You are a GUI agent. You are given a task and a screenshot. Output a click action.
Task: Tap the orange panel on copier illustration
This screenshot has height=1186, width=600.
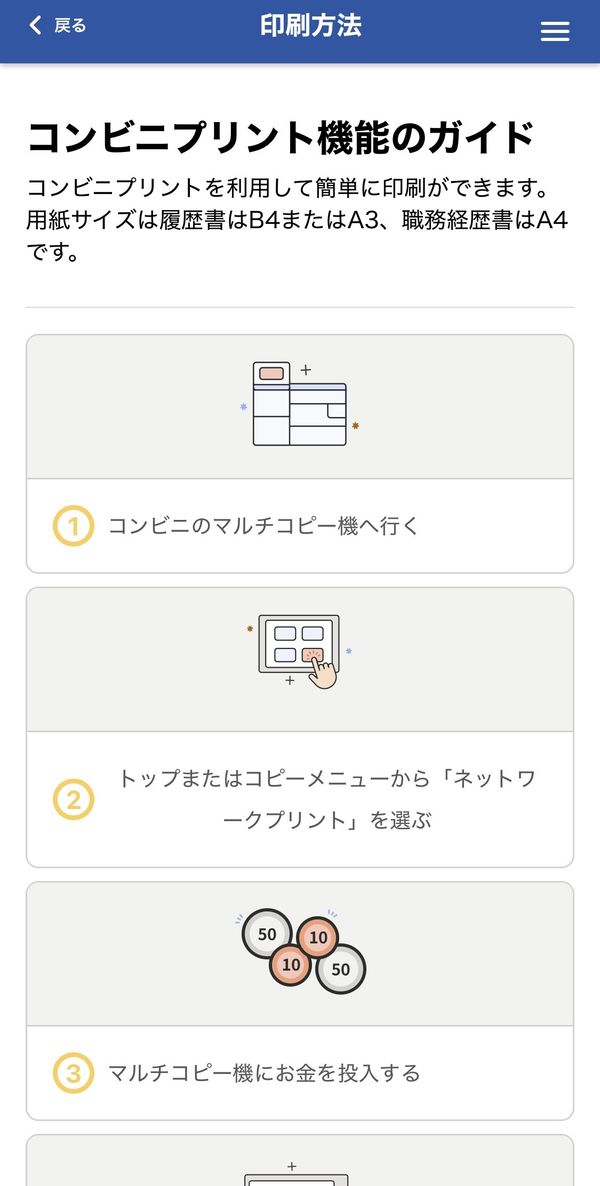pos(271,374)
